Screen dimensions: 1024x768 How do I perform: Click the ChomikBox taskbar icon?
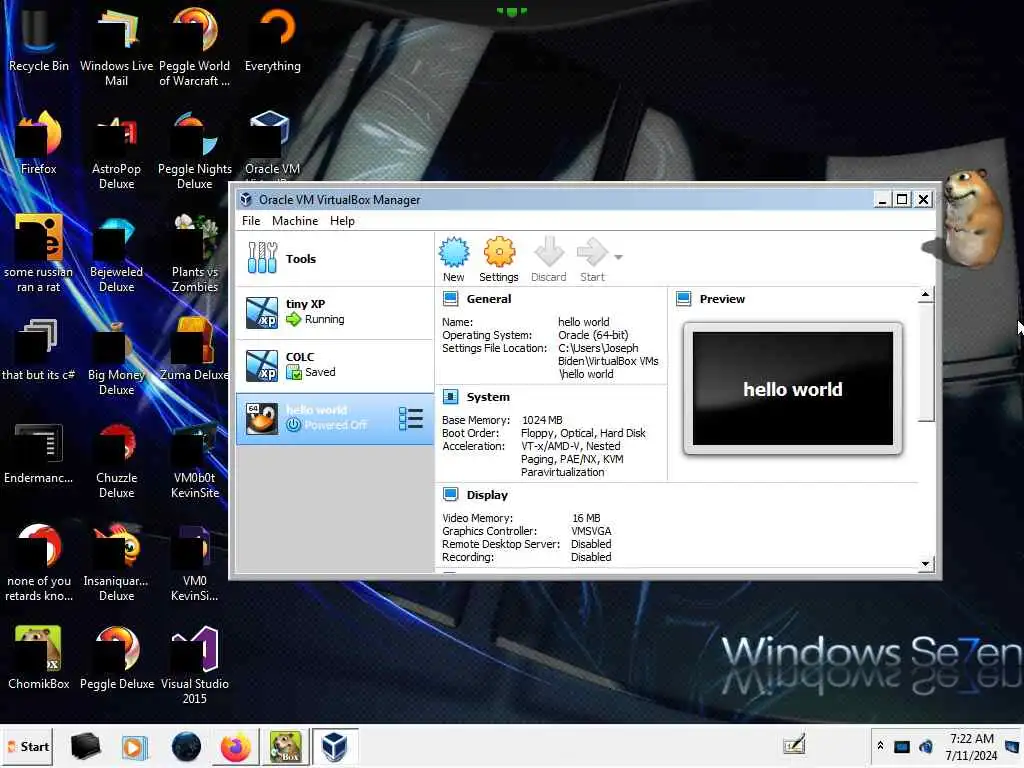tap(285, 746)
